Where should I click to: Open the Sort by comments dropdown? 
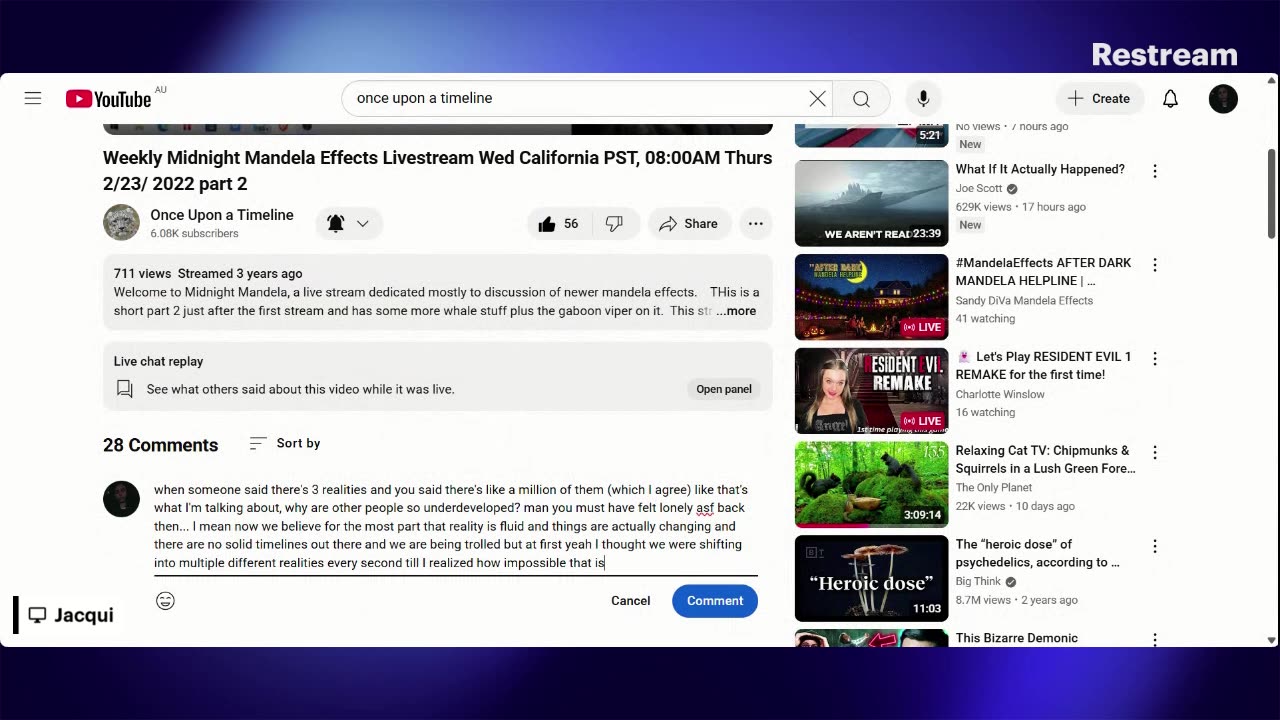click(x=285, y=443)
